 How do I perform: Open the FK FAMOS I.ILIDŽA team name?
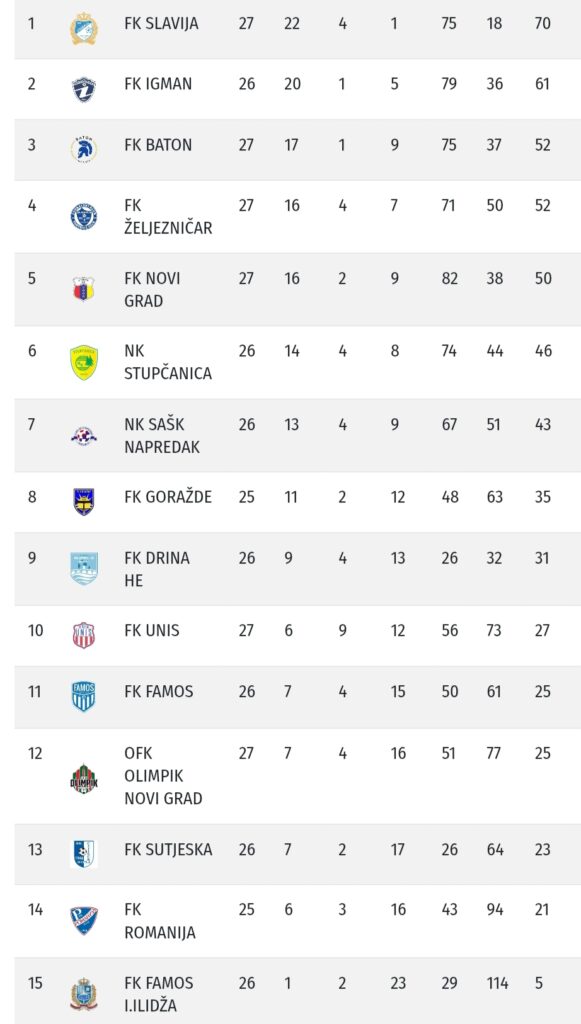click(159, 994)
